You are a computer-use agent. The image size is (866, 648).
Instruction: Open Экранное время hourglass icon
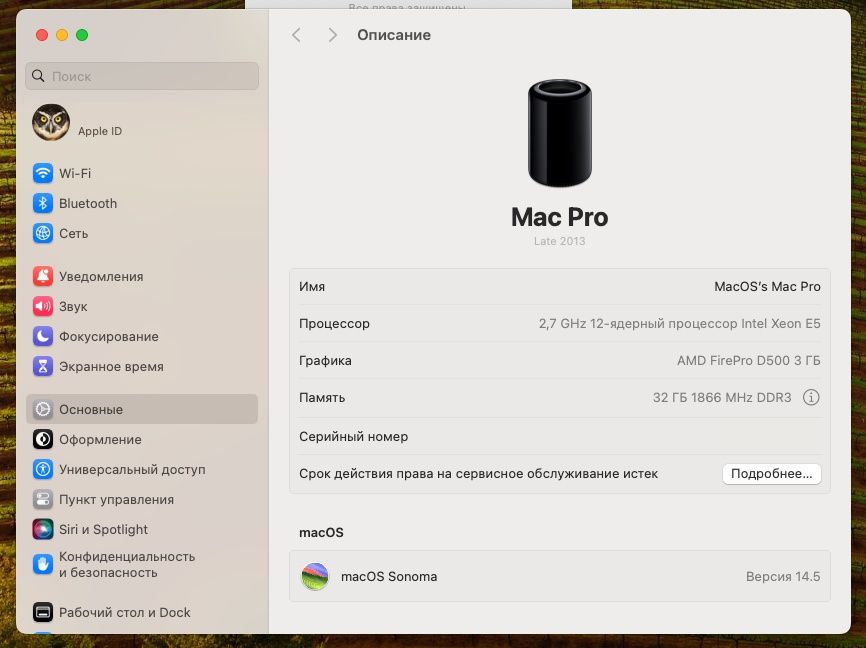(x=43, y=366)
